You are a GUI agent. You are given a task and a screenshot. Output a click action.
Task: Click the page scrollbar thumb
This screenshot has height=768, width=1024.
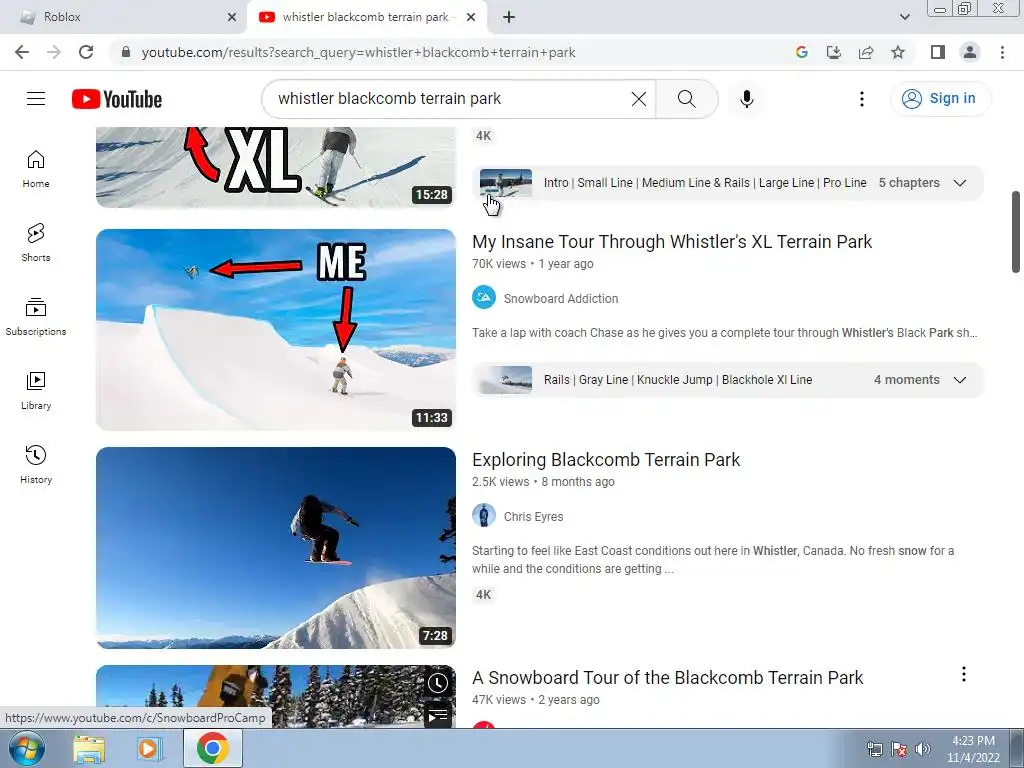coord(1016,232)
